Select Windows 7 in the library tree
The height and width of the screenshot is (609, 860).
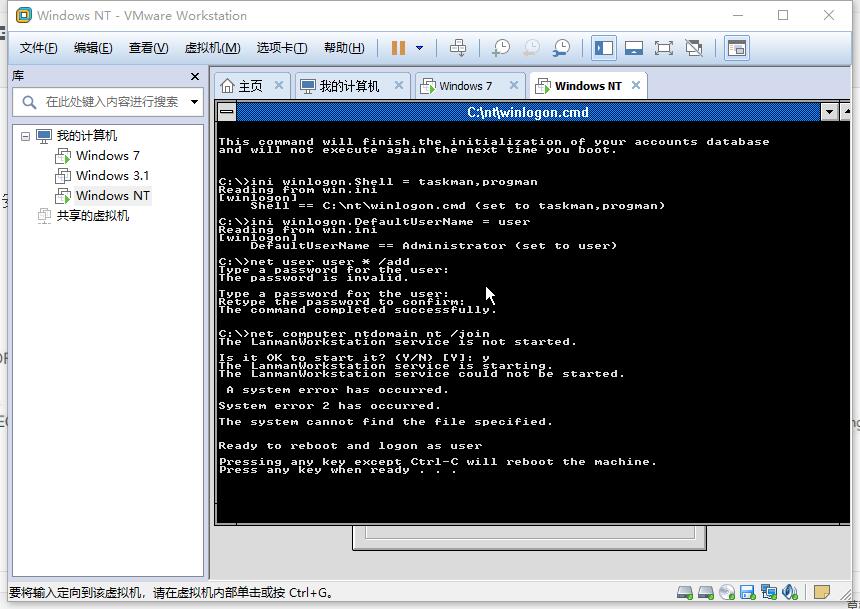tap(108, 156)
